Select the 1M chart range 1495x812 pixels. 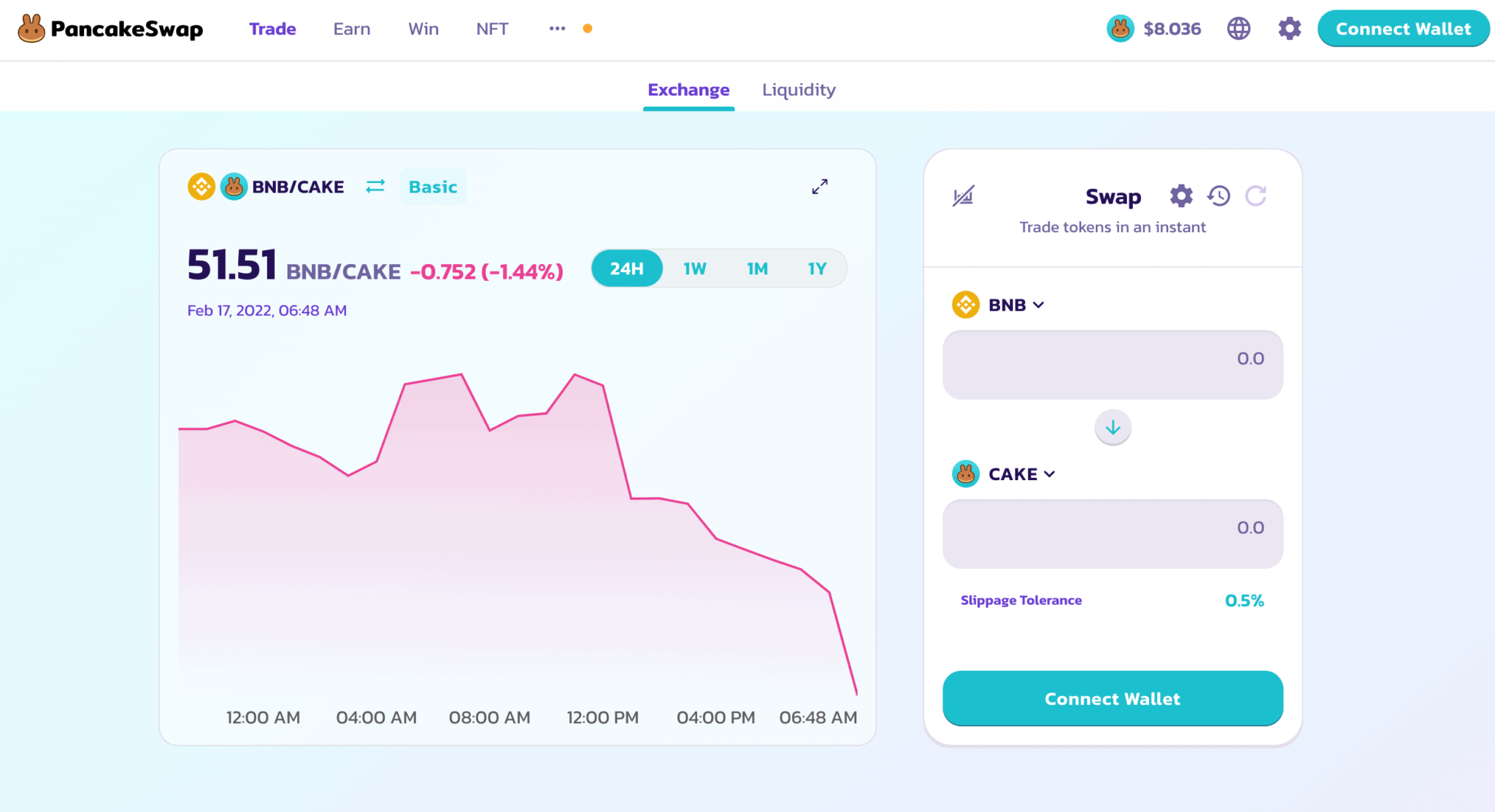click(757, 268)
